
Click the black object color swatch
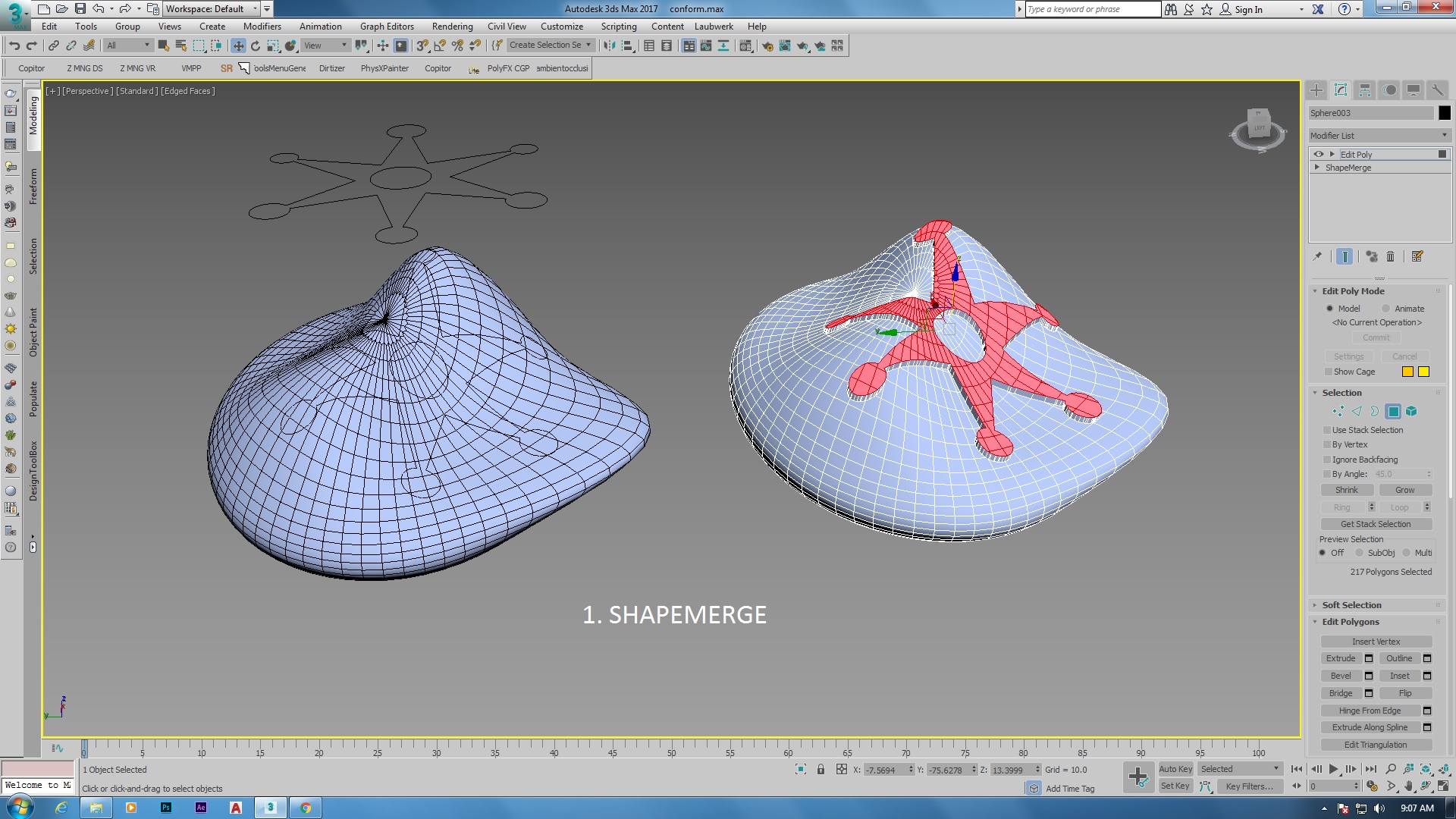coord(1445,113)
